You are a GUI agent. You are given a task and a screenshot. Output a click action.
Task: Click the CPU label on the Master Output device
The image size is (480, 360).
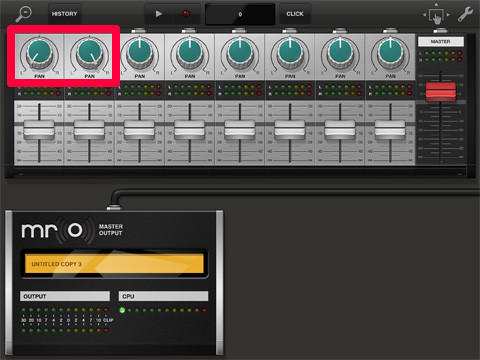(x=163, y=296)
